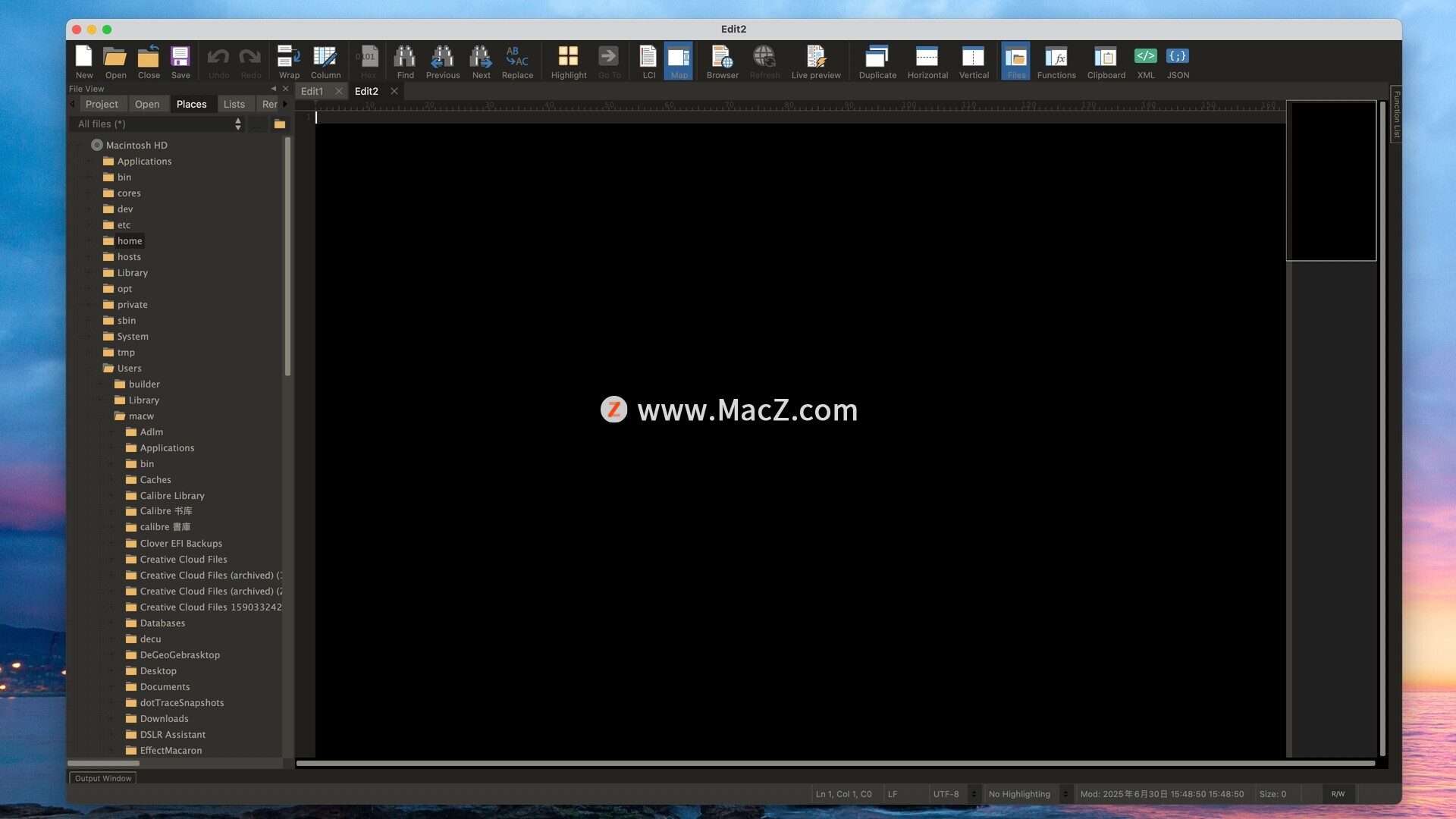Click the document map thumbnail
The height and width of the screenshot is (819, 1456).
pos(1332,180)
